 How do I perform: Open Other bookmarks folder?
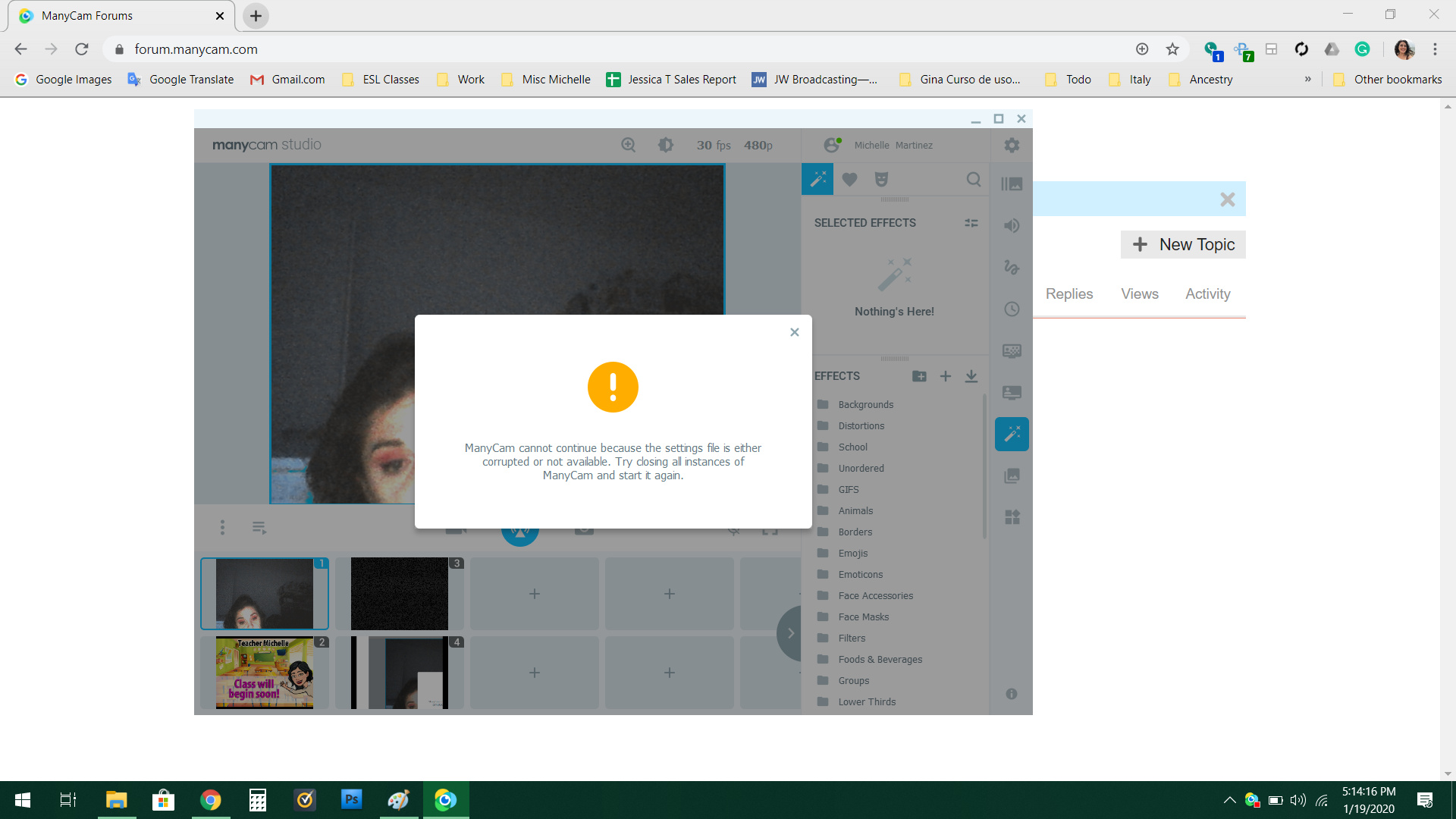click(x=1388, y=80)
